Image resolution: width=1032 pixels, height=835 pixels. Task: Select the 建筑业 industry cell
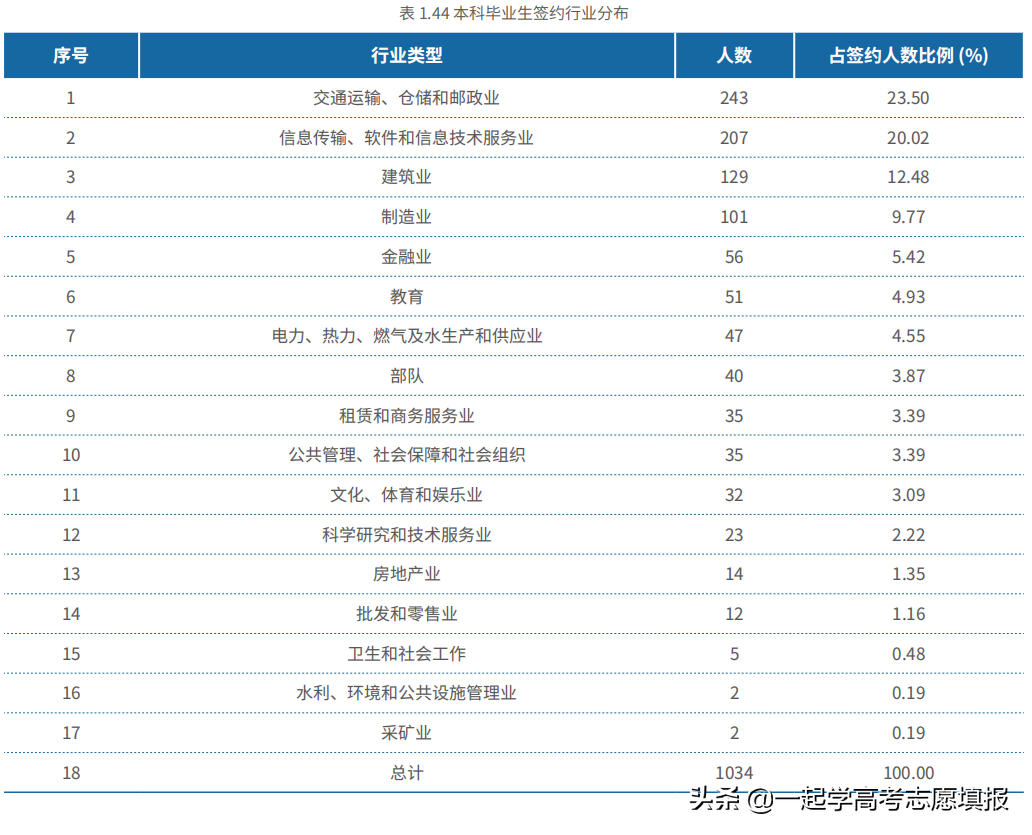coord(406,177)
